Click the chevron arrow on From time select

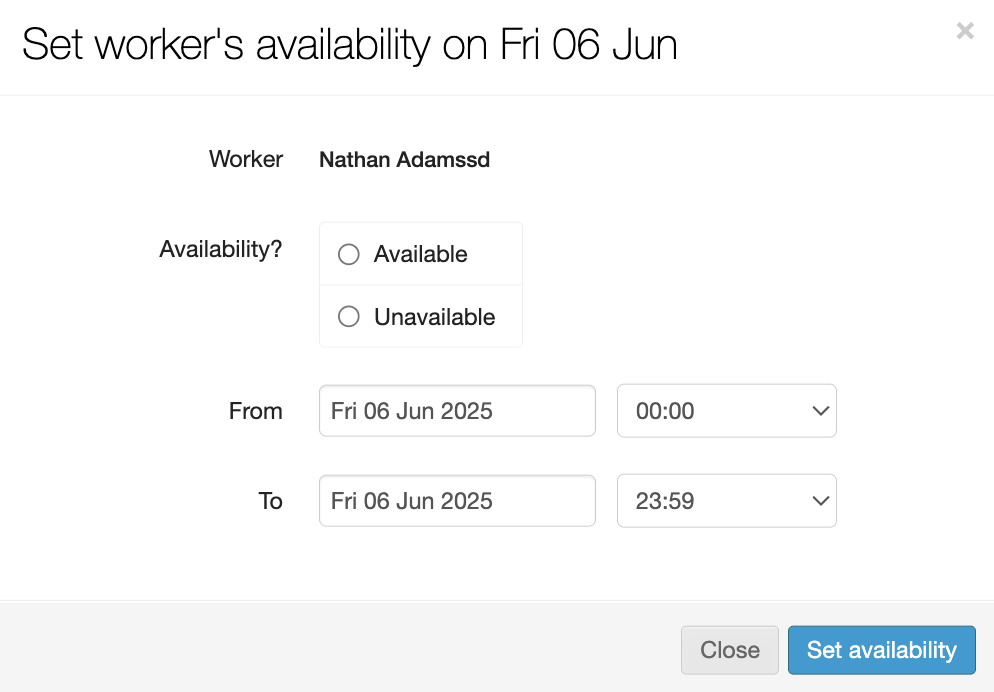click(x=820, y=411)
